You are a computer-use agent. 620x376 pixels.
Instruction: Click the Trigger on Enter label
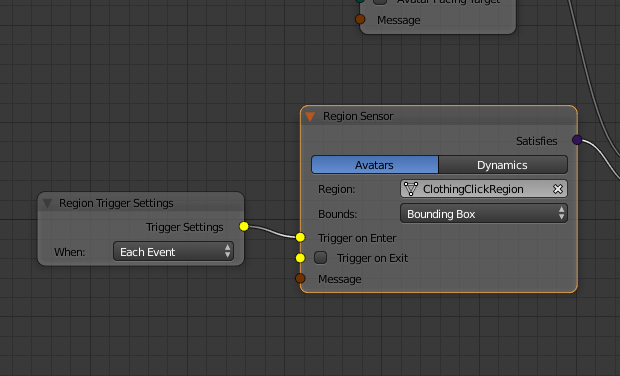tap(357, 238)
